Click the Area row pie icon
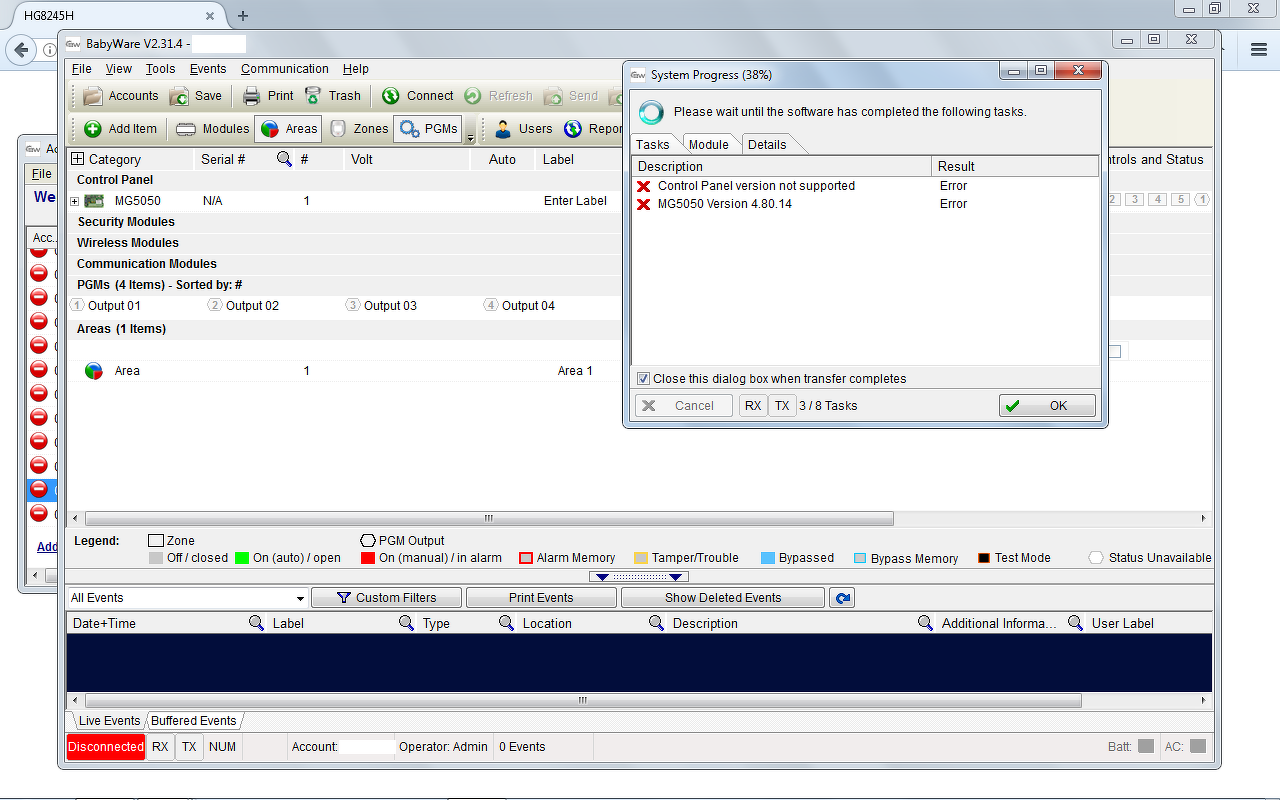 pos(94,371)
